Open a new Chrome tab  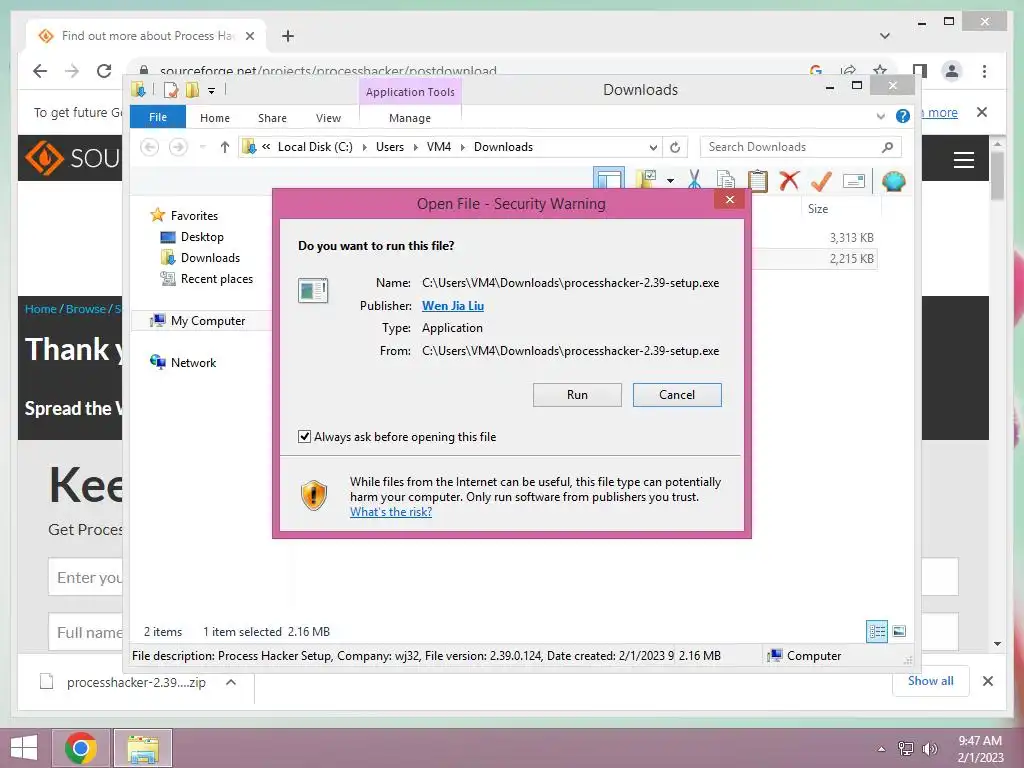point(288,36)
